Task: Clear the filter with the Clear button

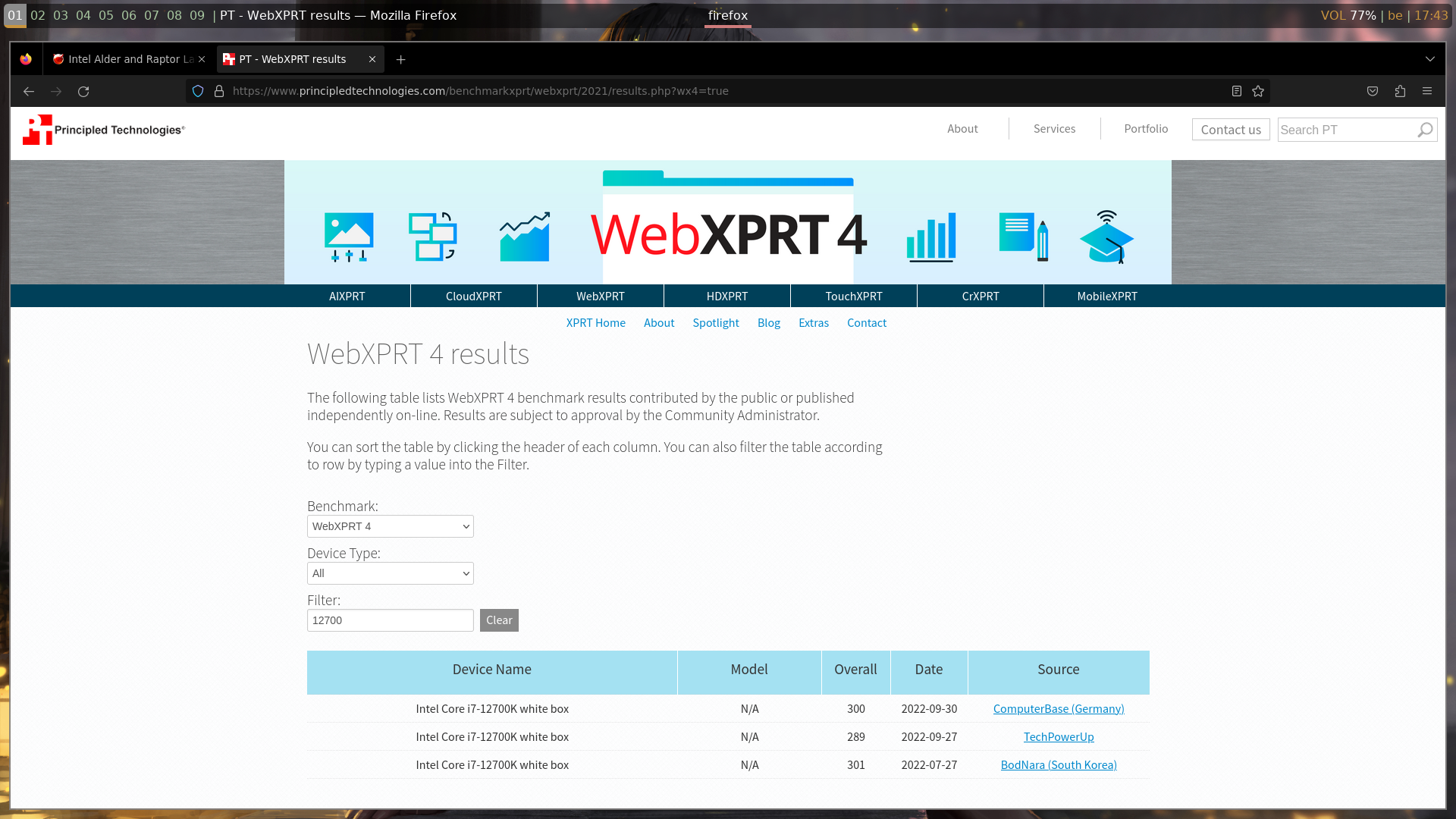Action: click(x=499, y=620)
